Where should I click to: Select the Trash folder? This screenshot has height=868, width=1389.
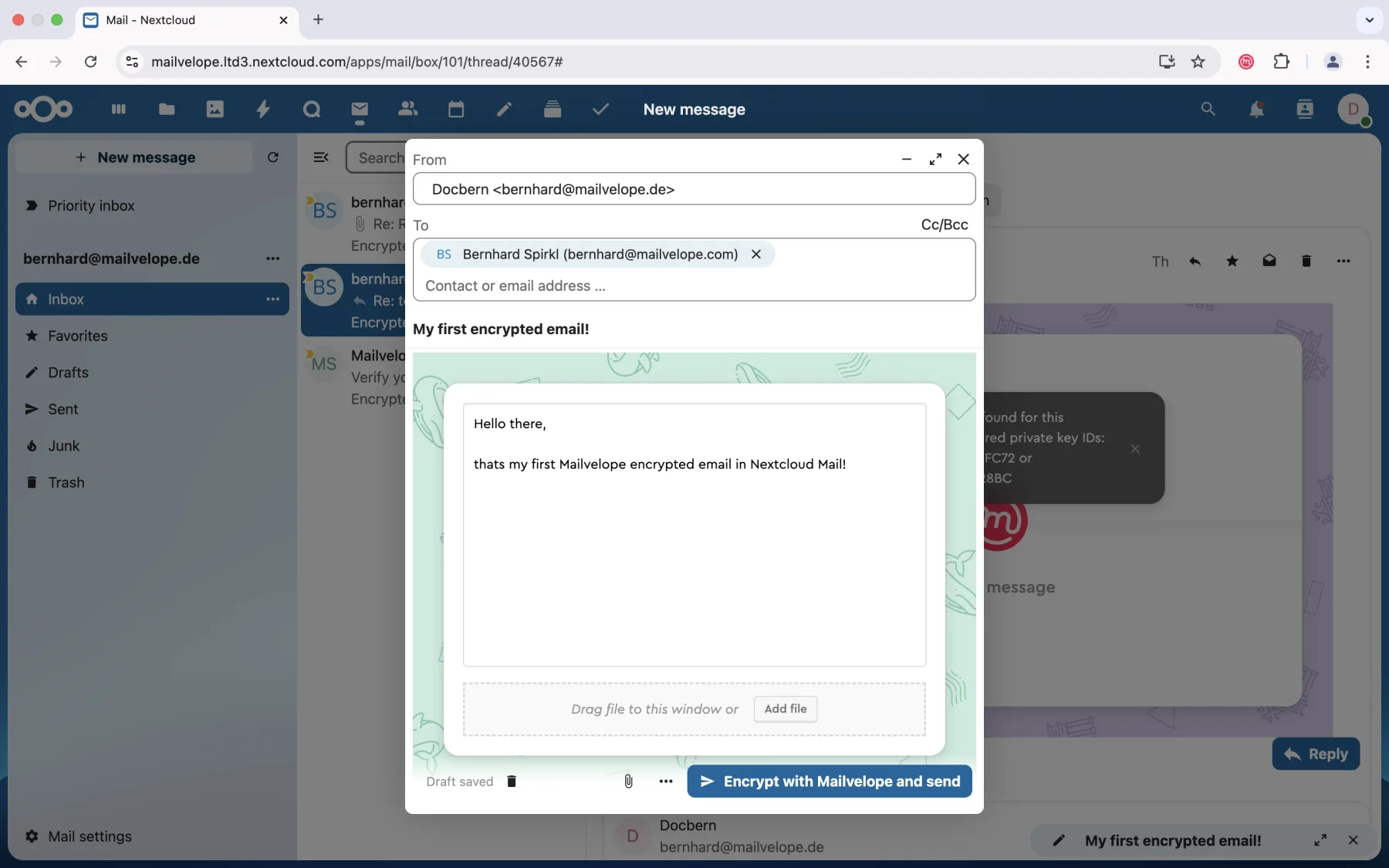tap(152, 482)
